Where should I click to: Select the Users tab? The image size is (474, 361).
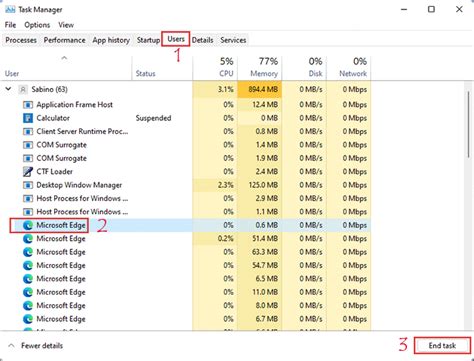176,39
